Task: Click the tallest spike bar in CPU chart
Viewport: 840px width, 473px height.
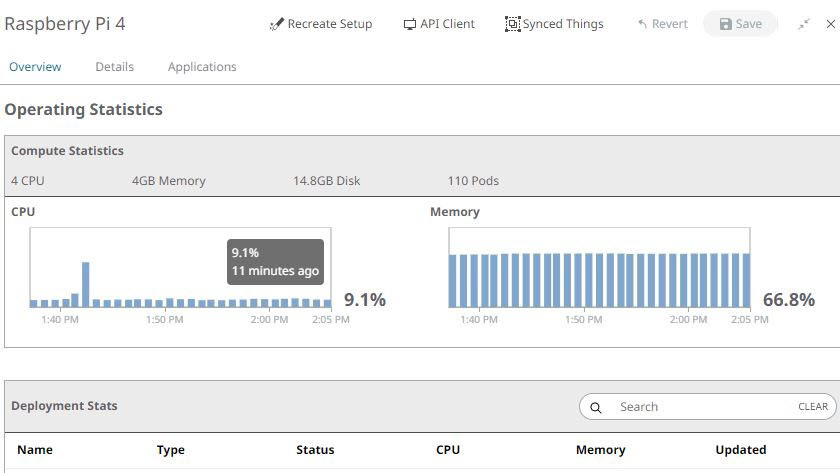Action: 86,285
